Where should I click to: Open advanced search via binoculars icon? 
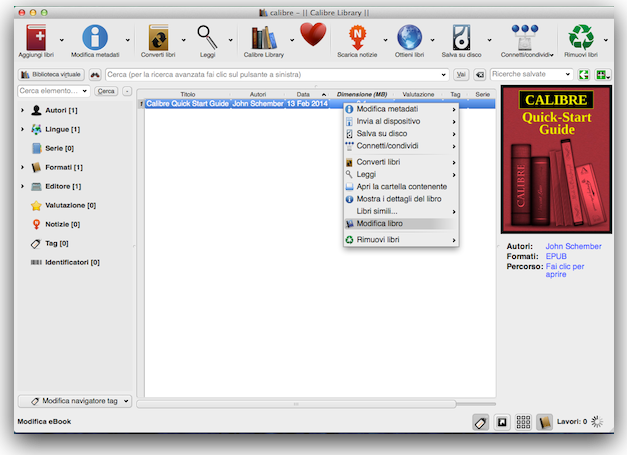pos(95,75)
